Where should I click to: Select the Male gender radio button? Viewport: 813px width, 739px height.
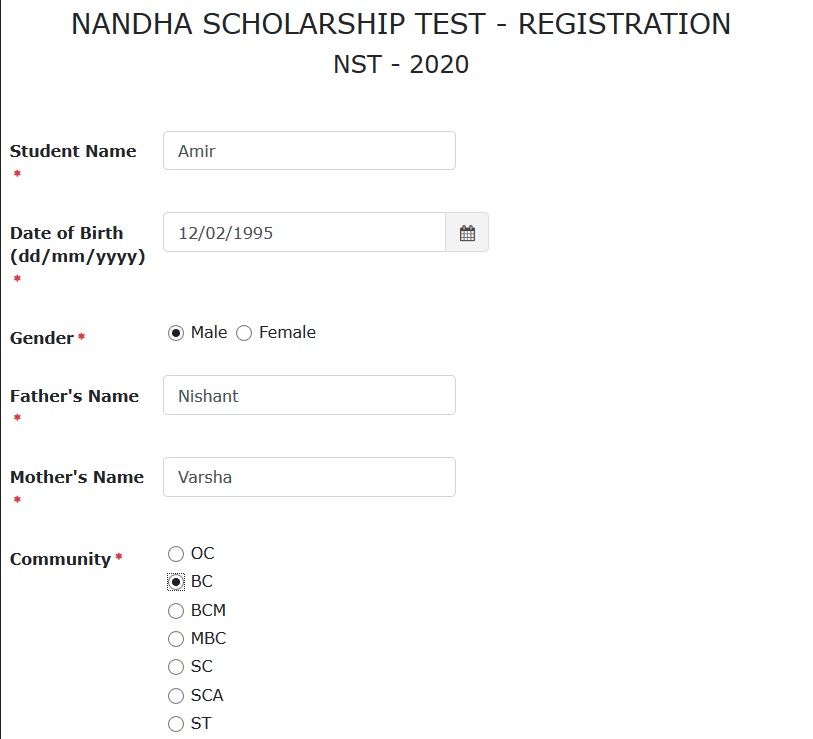[x=177, y=333]
